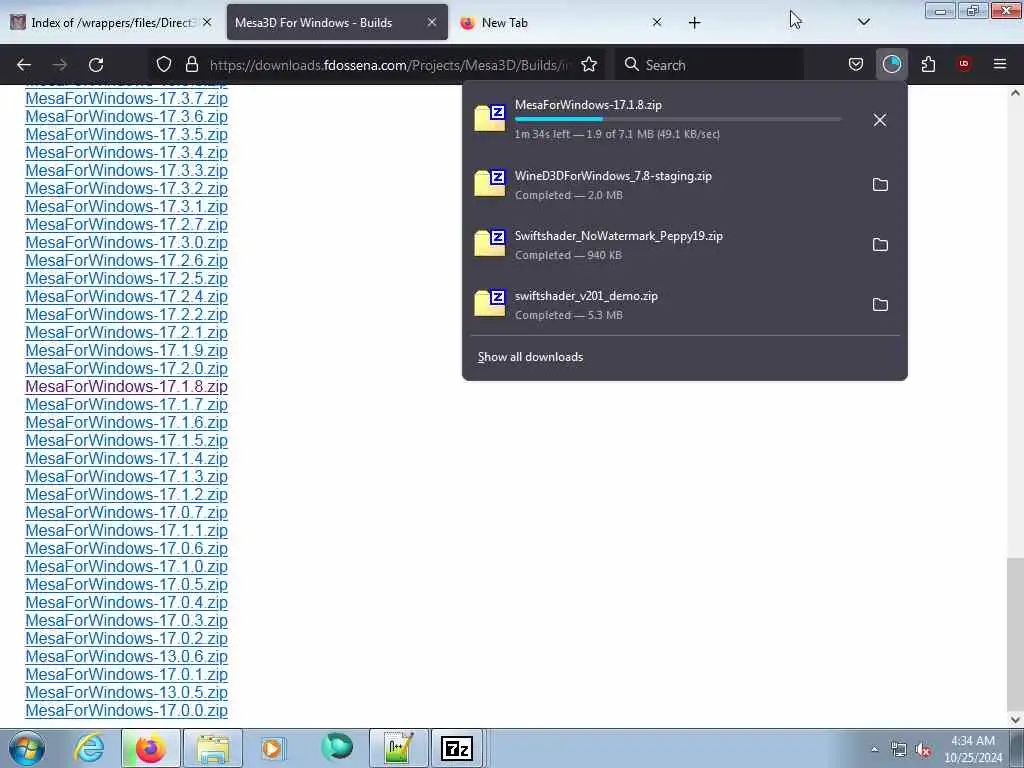Open Windows Explorer from taskbar
This screenshot has height=768, width=1024.
[213, 748]
